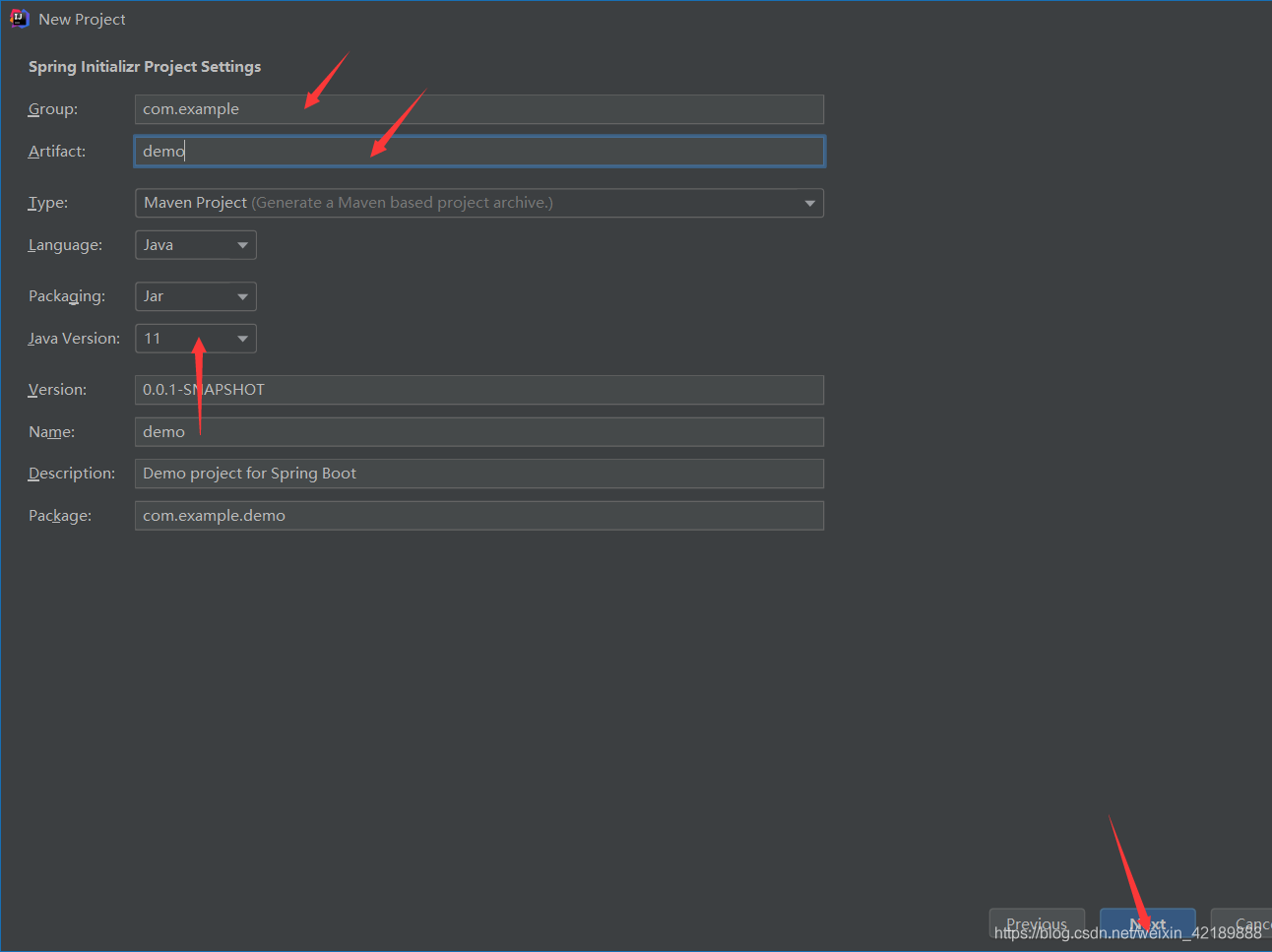Viewport: 1272px width, 952px height.
Task: Click the Description input field
Action: click(x=478, y=474)
